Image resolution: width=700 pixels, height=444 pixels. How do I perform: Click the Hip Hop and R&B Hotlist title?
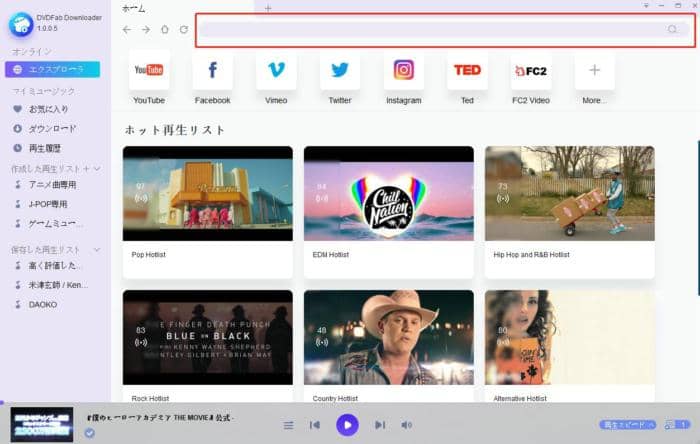tap(531, 255)
